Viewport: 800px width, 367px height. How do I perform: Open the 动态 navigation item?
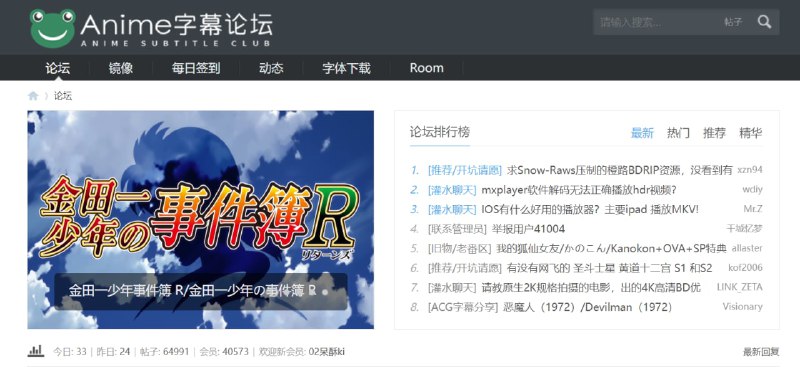click(x=271, y=68)
